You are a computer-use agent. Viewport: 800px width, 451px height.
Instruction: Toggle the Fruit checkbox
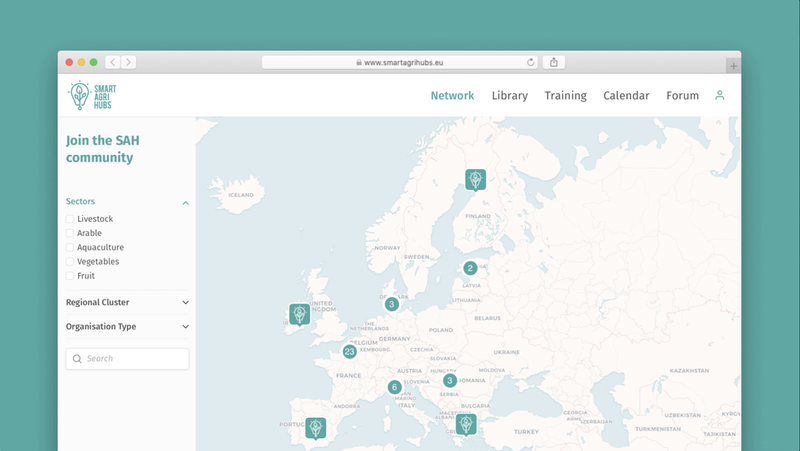(x=70, y=276)
